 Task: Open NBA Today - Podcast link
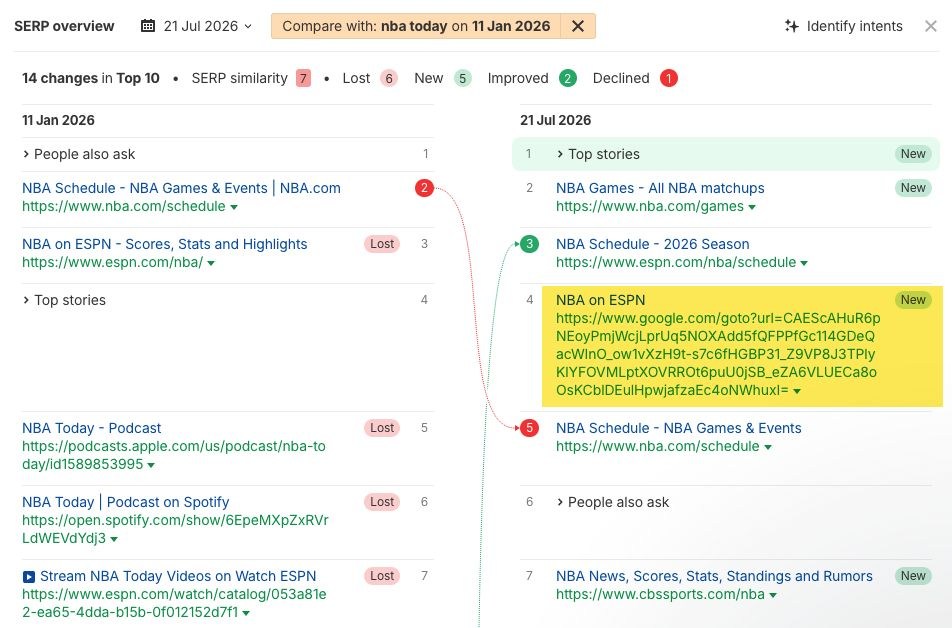[x=92, y=428]
